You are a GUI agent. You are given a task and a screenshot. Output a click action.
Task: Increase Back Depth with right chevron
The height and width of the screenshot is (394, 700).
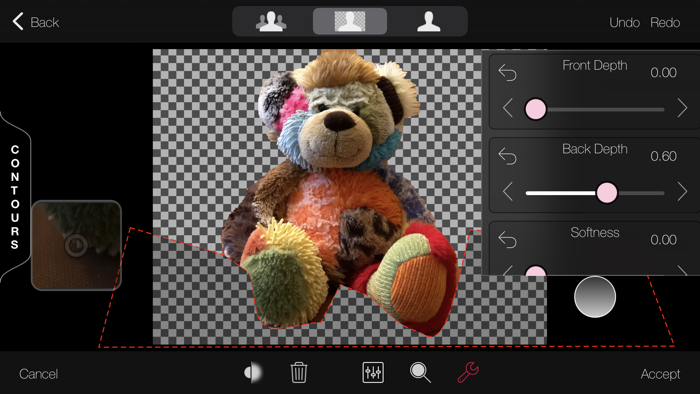[x=682, y=192]
